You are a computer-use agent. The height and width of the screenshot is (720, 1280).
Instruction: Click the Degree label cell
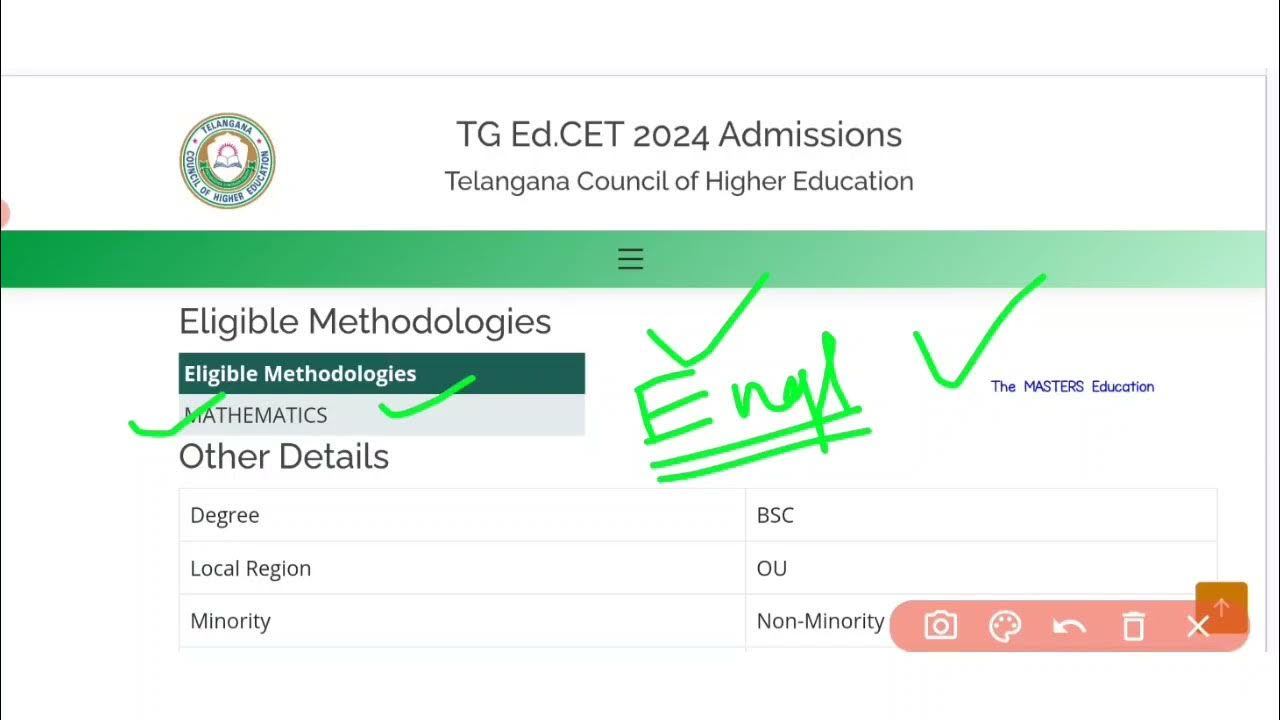[225, 515]
